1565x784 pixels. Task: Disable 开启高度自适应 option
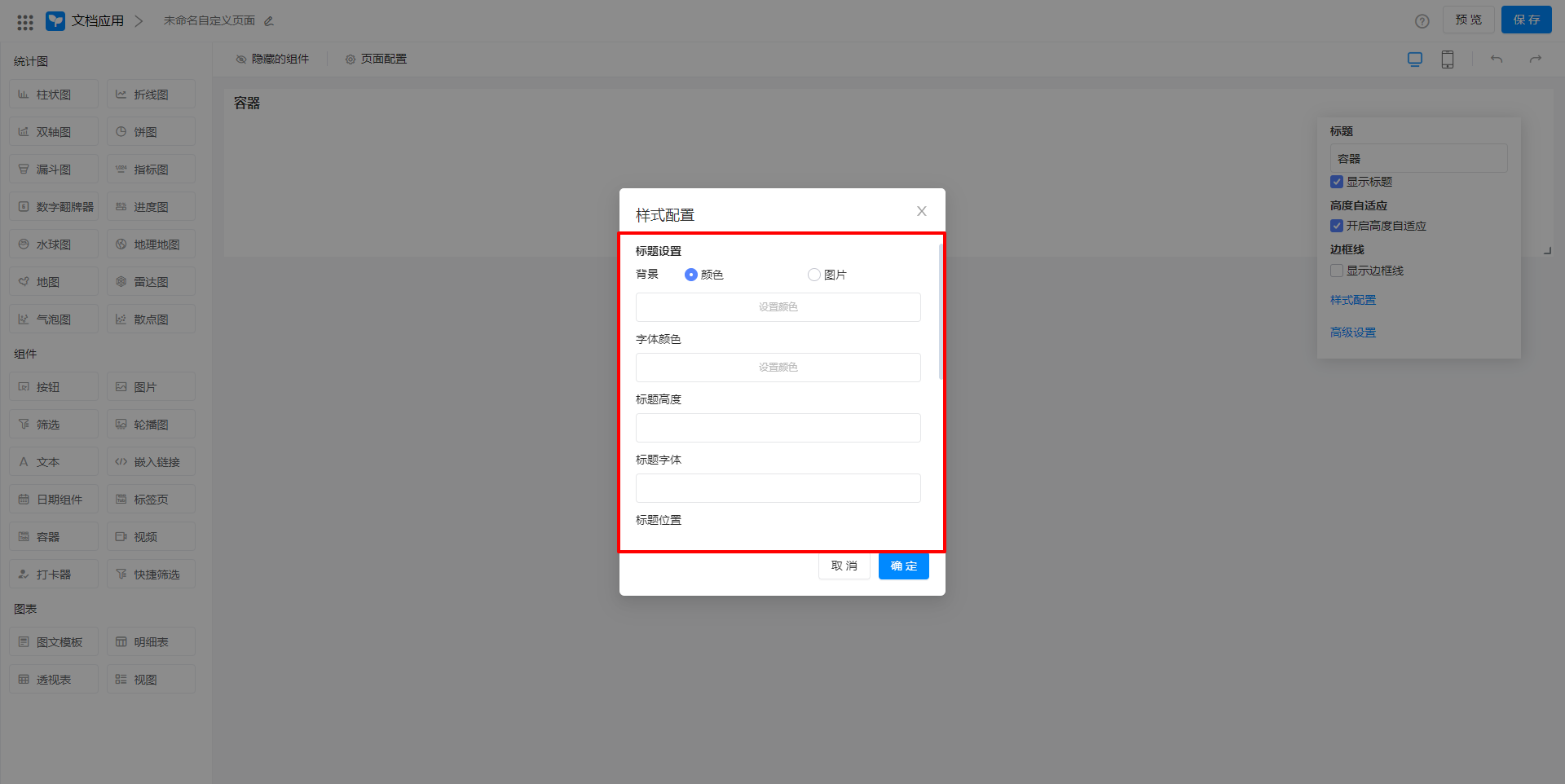pyautogui.click(x=1336, y=226)
